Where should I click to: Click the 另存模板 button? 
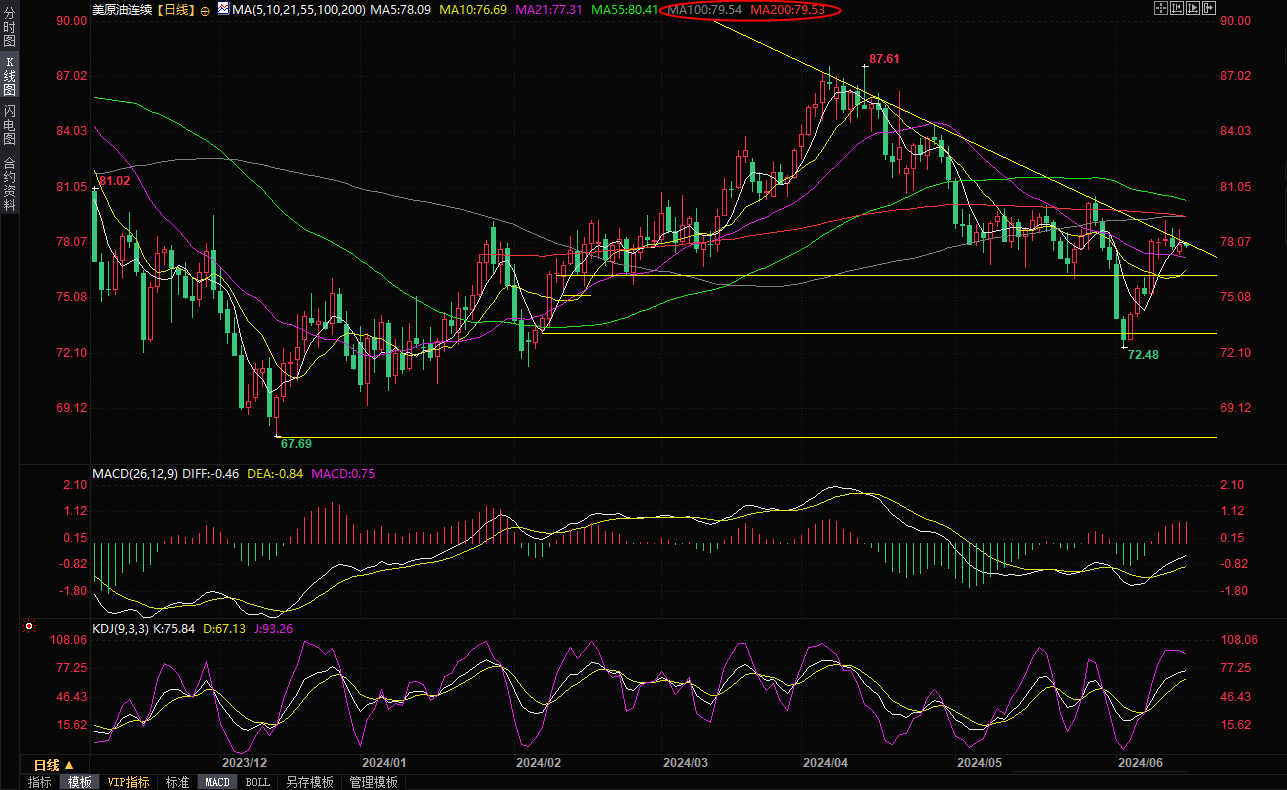pos(309,782)
